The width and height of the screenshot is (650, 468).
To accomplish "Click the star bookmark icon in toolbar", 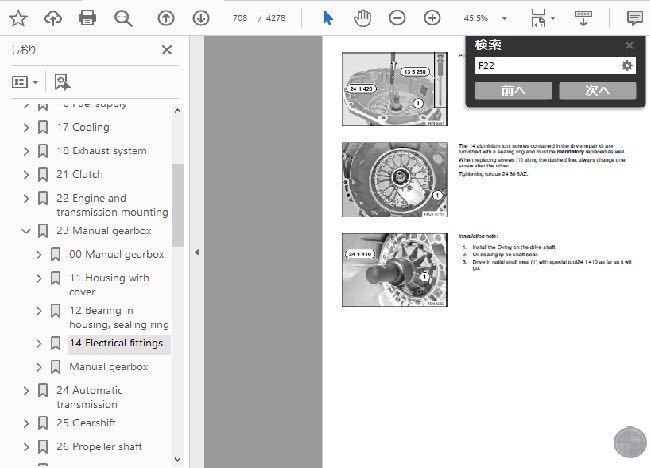I will (x=18, y=18).
